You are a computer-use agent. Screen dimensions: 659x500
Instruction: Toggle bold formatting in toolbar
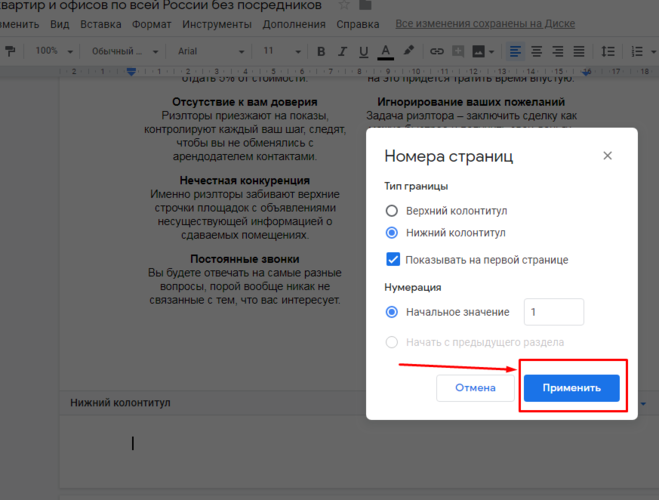[x=321, y=51]
